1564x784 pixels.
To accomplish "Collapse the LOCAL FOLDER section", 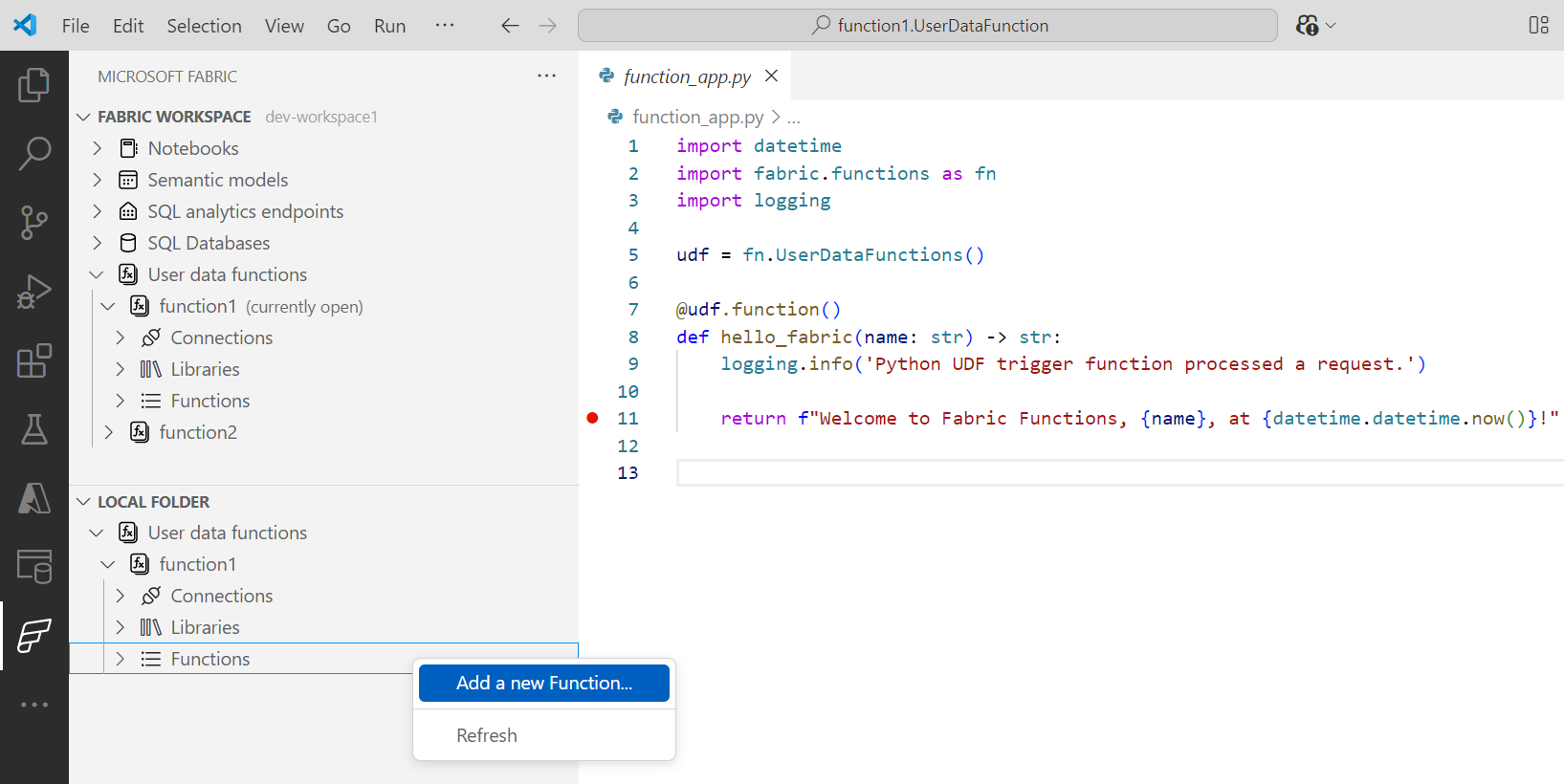I will 84,502.
